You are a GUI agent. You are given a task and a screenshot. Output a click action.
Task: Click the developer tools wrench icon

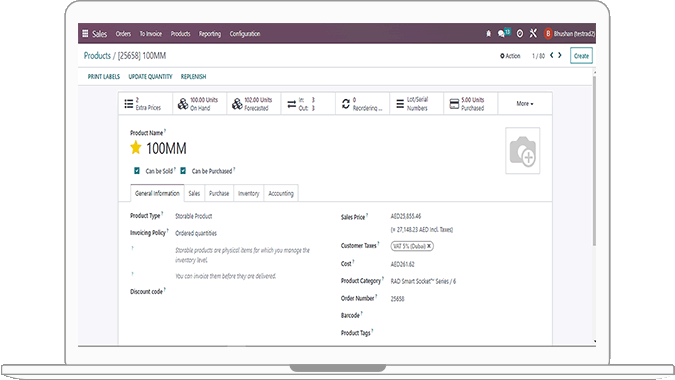coord(533,34)
